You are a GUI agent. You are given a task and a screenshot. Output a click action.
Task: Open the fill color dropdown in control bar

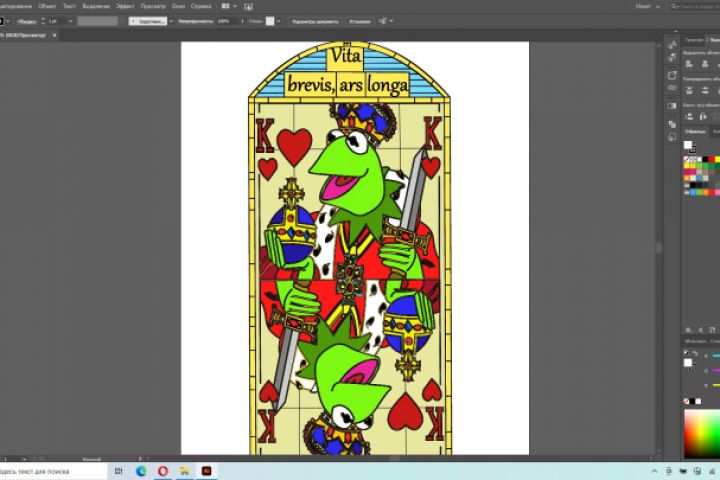point(8,21)
